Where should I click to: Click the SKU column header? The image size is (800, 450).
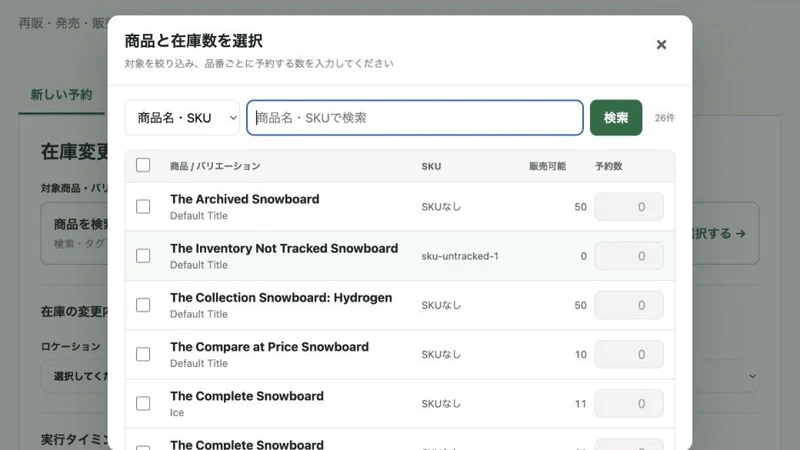[x=431, y=166]
